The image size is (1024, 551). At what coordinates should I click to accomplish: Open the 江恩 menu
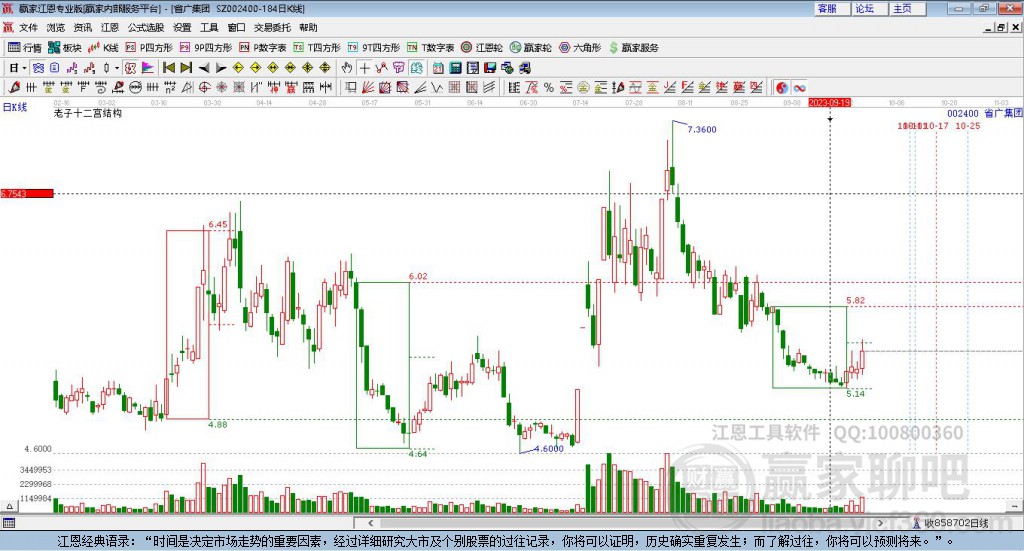[110, 27]
